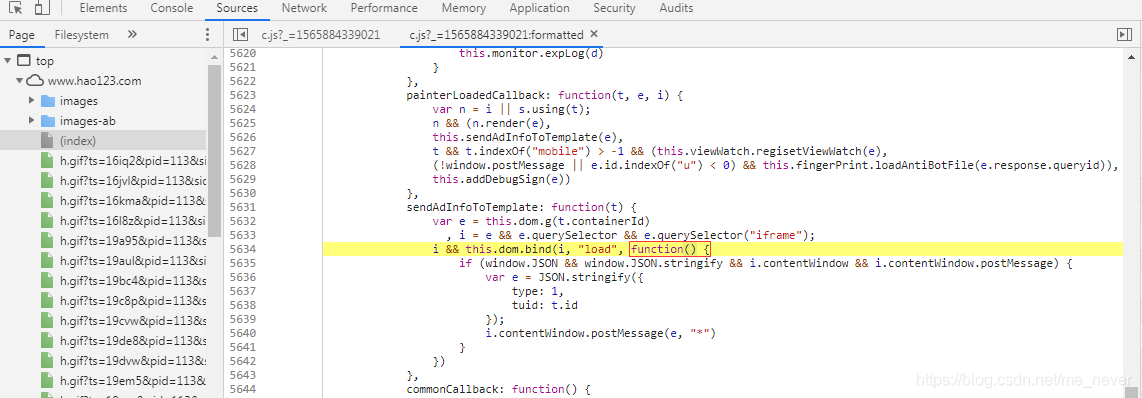The width and height of the screenshot is (1142, 398).
Task: Click file icon of h.gif?ts=16jvl
Action: tap(47, 180)
